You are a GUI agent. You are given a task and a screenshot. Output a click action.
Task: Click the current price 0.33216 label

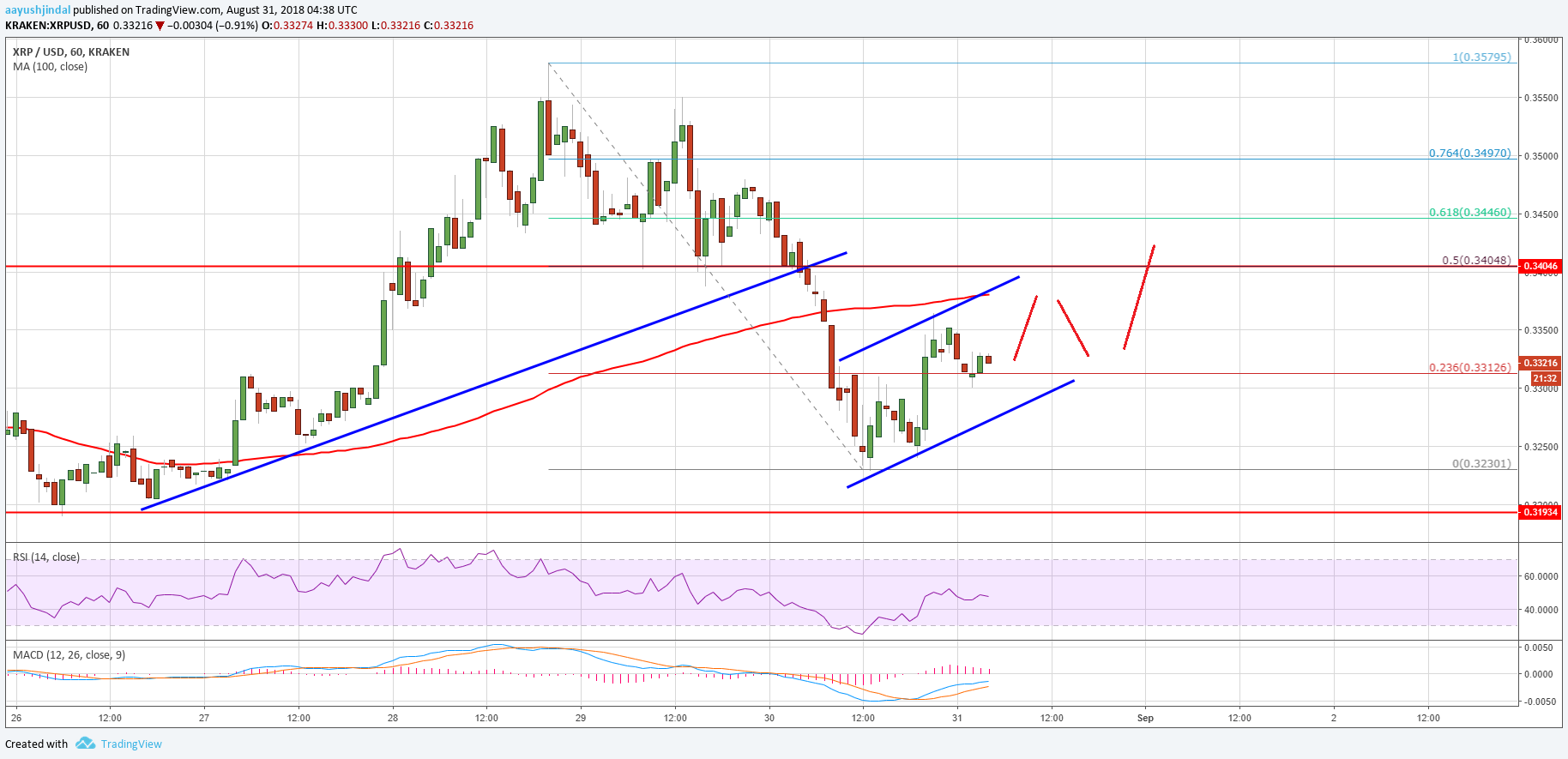coord(1541,364)
